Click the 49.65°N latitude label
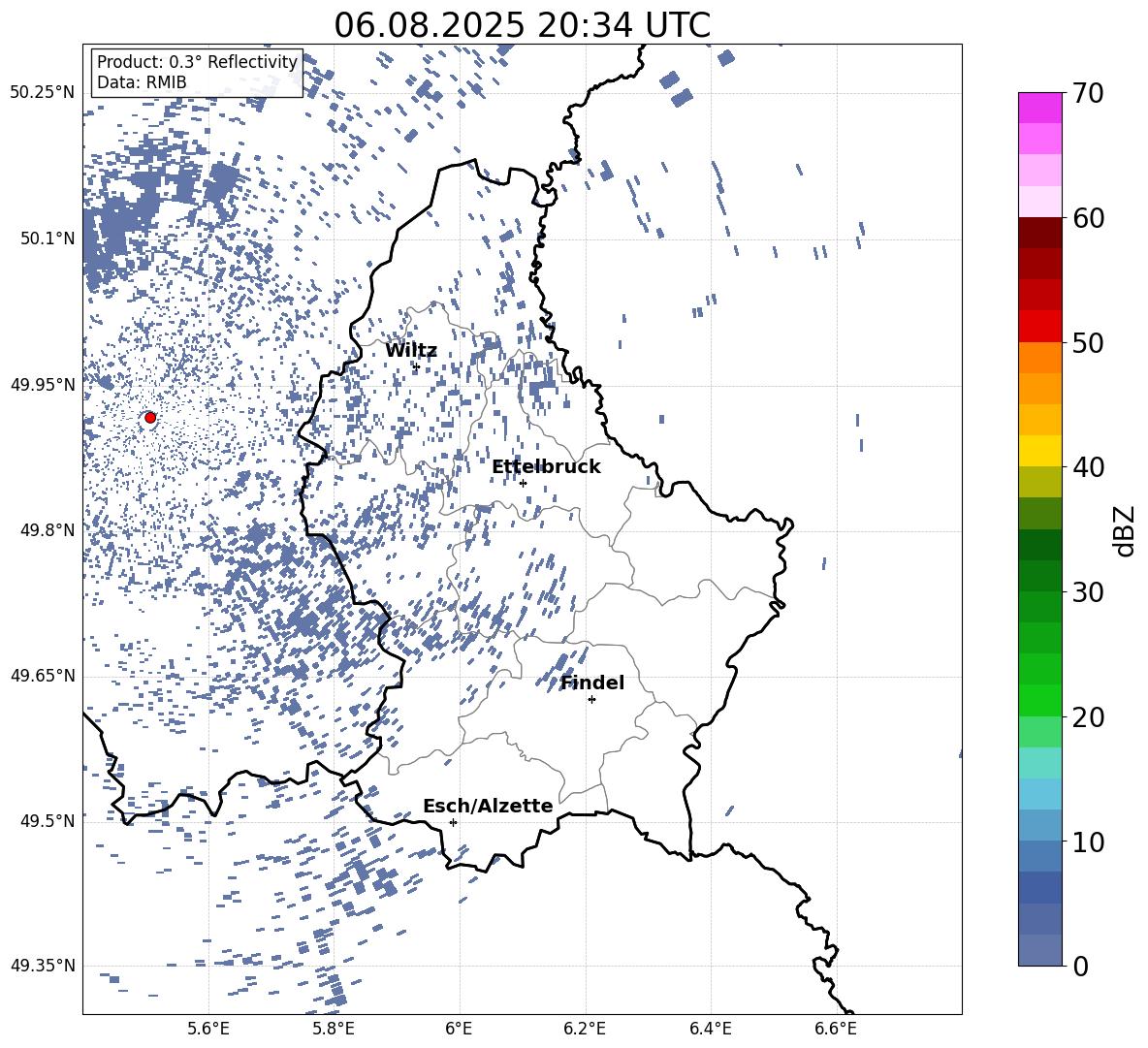 coord(43,676)
